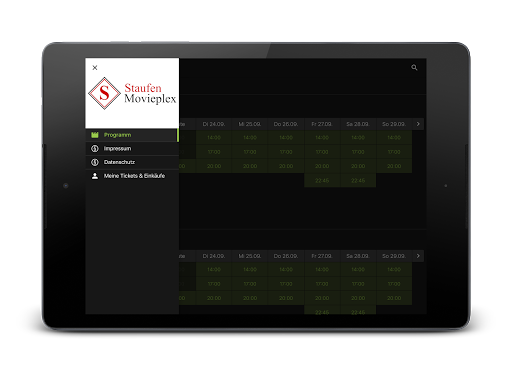
Task: Open the search magnifier icon
Action: pyautogui.click(x=414, y=68)
